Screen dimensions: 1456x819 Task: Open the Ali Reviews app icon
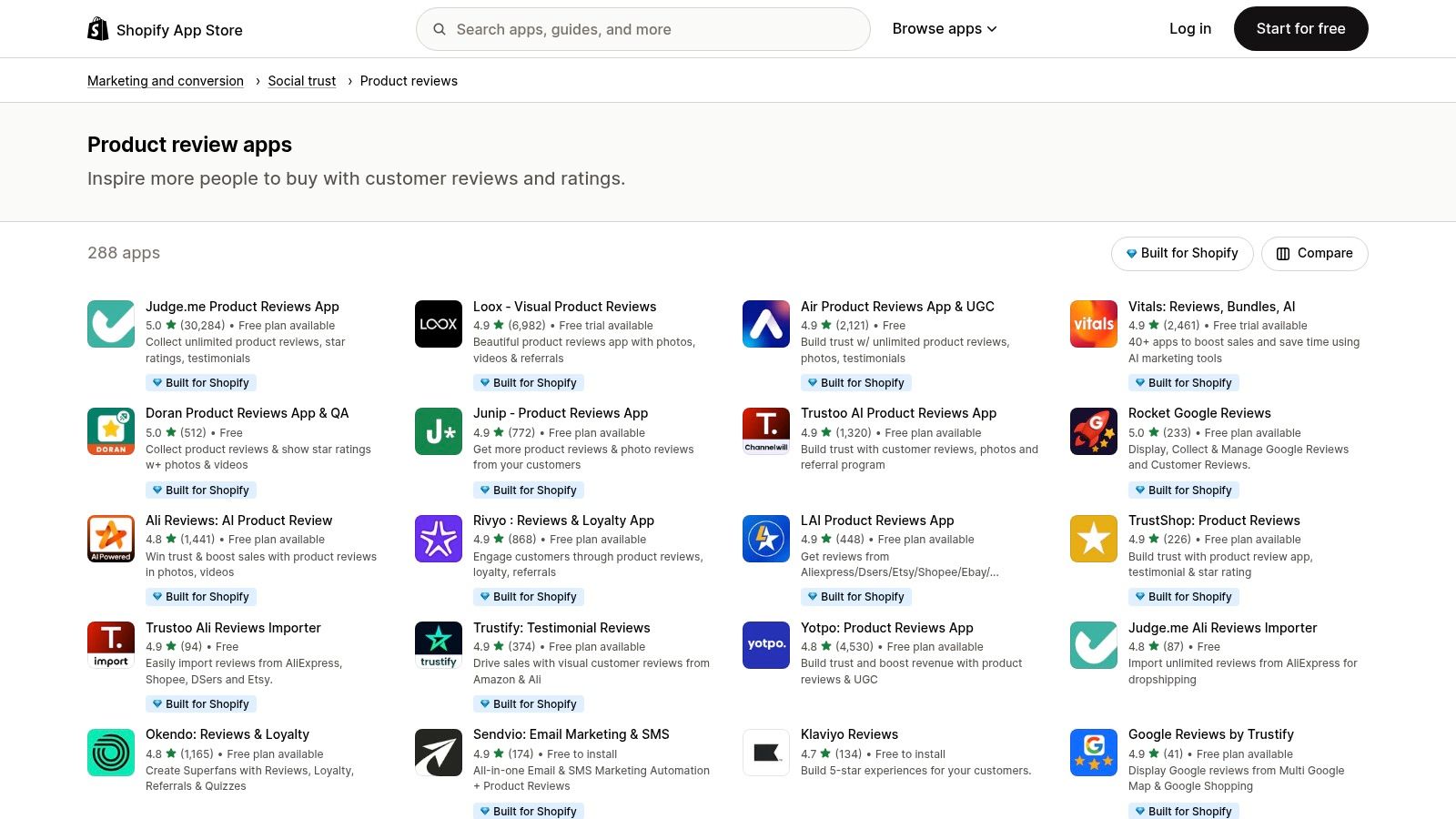click(x=111, y=539)
